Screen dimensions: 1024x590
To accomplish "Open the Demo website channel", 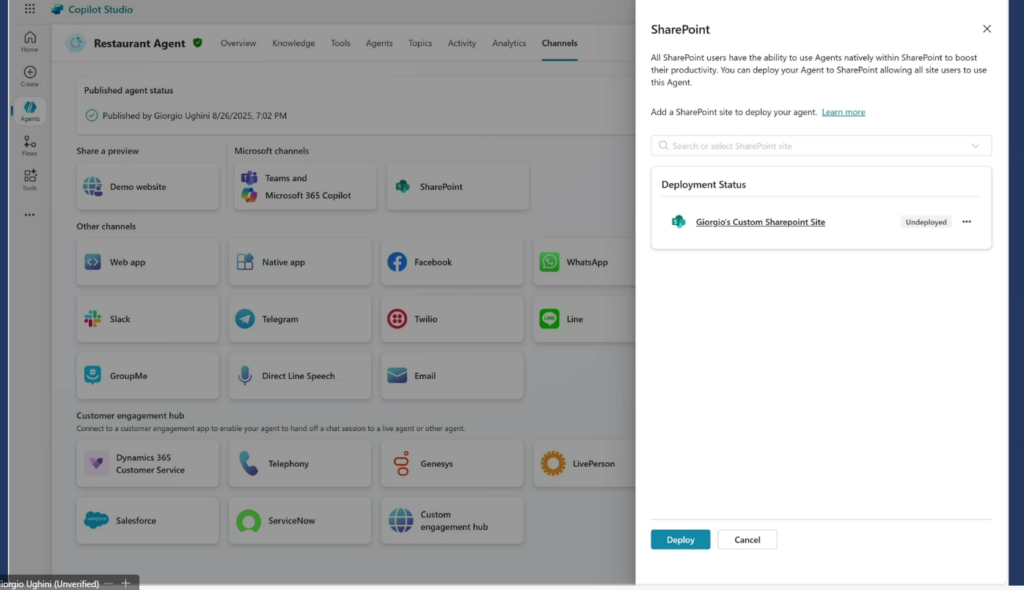I will coord(148,187).
